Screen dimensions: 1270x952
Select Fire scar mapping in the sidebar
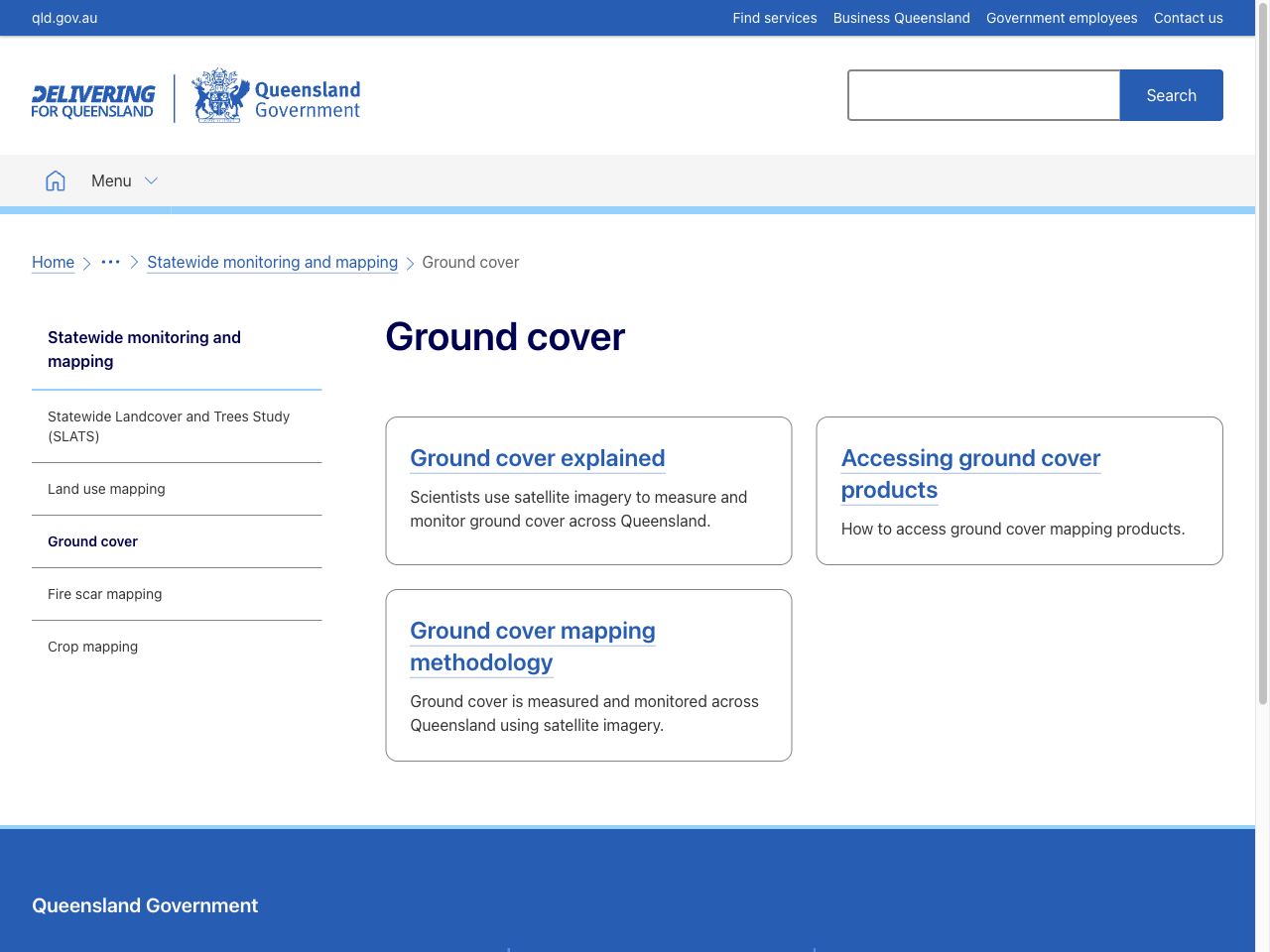(x=104, y=594)
